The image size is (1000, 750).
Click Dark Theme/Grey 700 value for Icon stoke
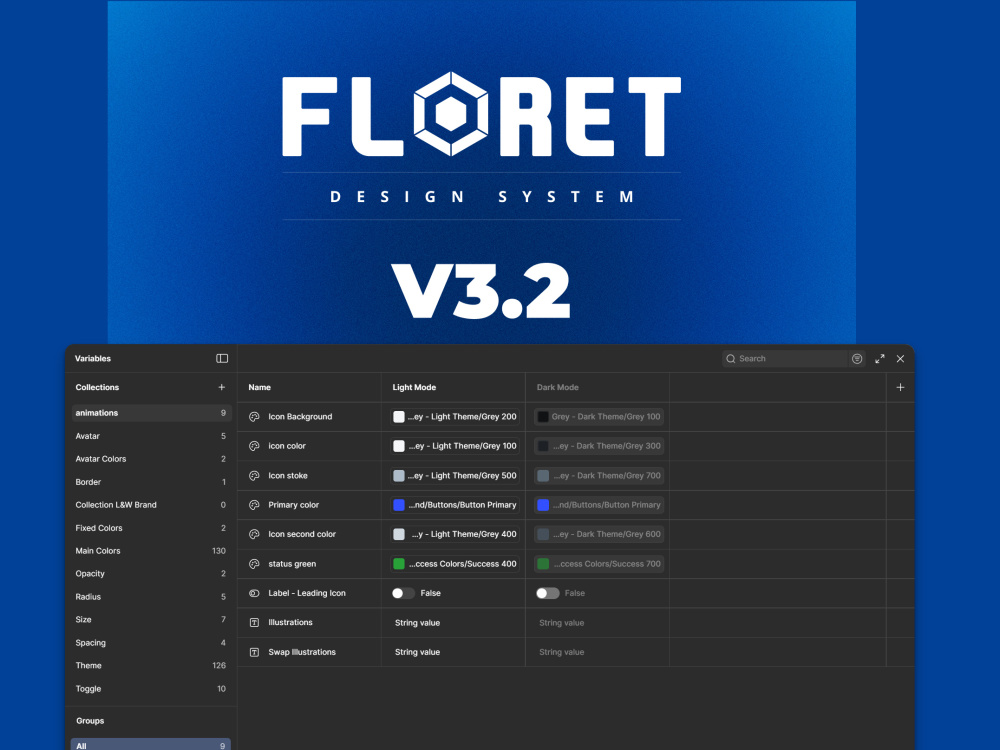(x=599, y=475)
